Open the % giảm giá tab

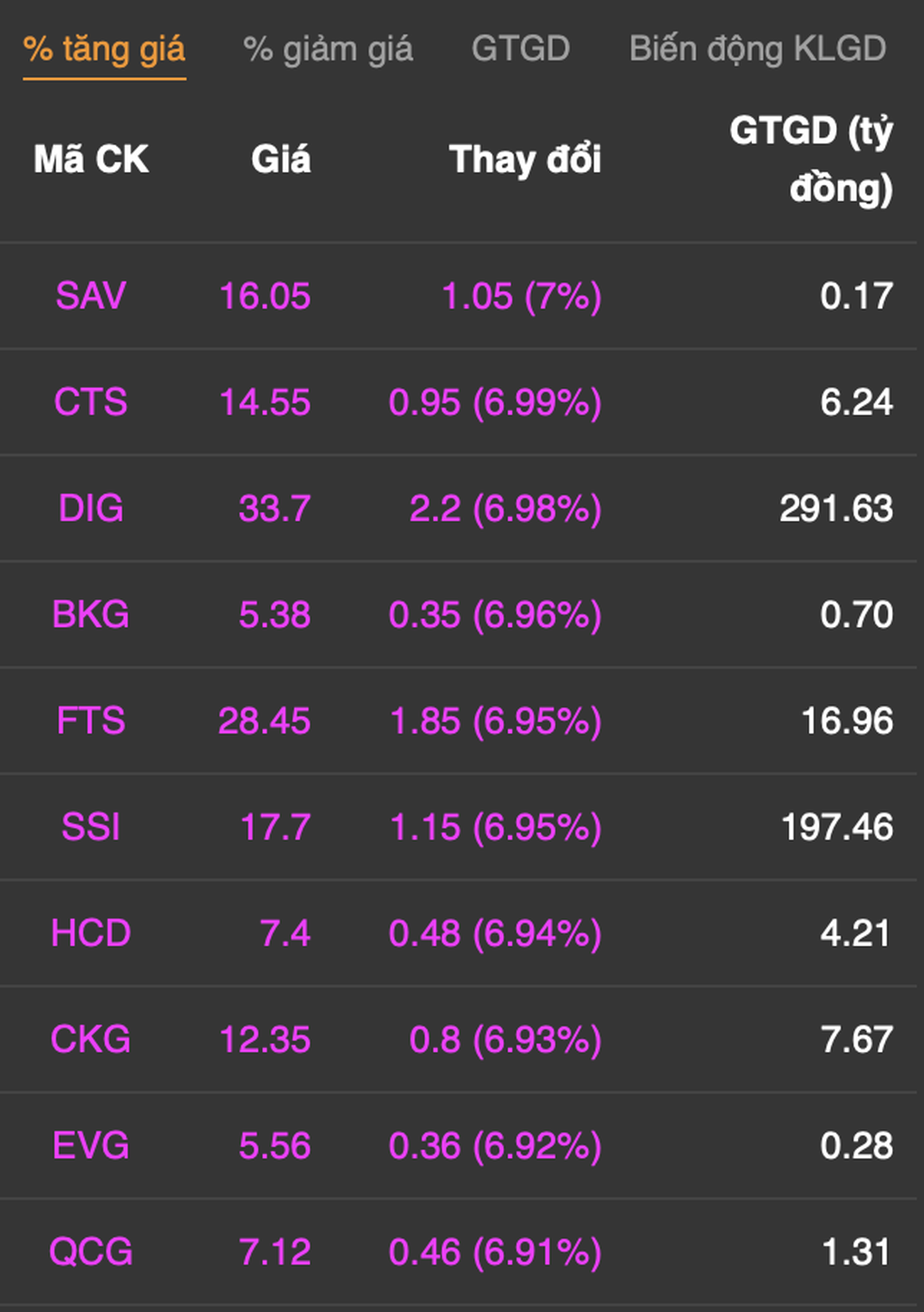pyautogui.click(x=328, y=49)
